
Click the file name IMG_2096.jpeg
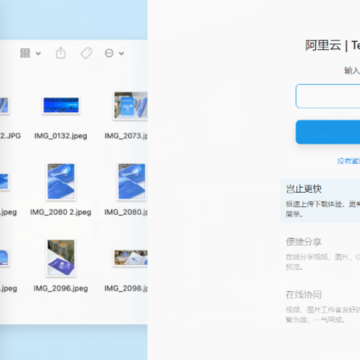tap(61, 288)
